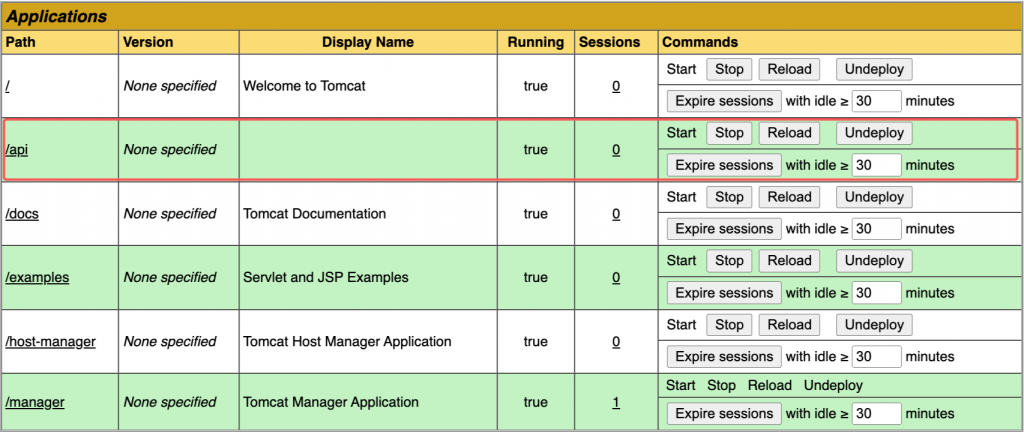Expire sessions for the /api application
Screen dimensions: 1024x432
(x=724, y=165)
